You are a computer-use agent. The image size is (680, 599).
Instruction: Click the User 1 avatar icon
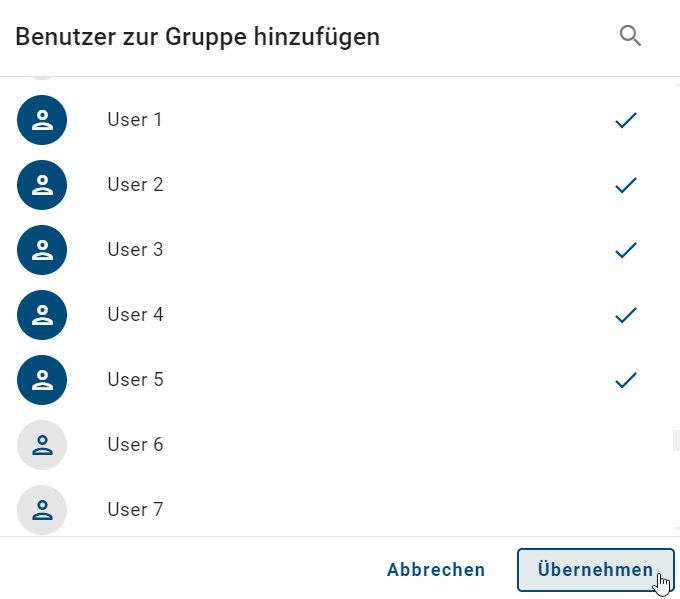tap(42, 120)
